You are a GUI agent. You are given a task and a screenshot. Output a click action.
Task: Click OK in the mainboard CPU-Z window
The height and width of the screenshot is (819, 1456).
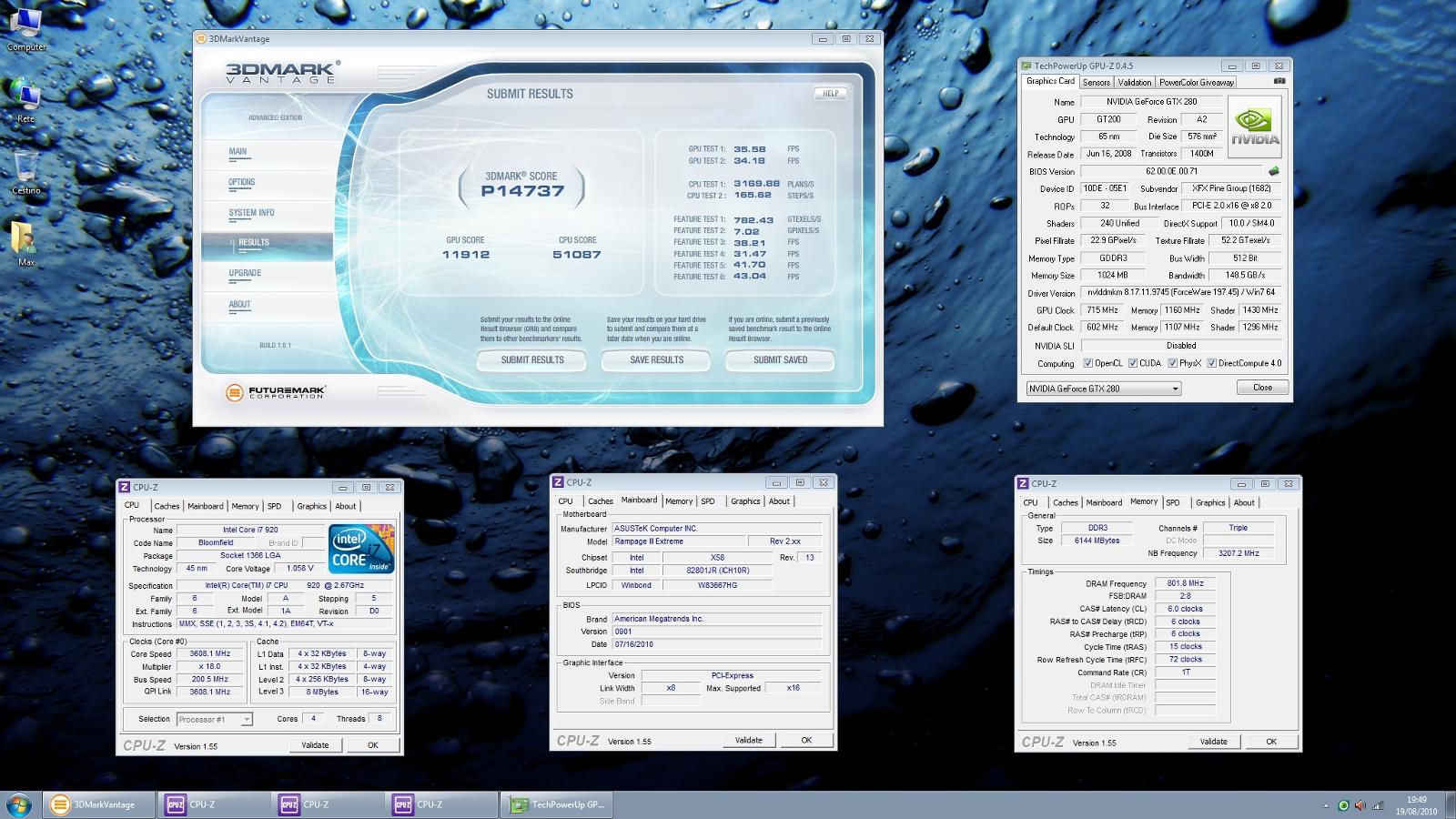(x=806, y=740)
